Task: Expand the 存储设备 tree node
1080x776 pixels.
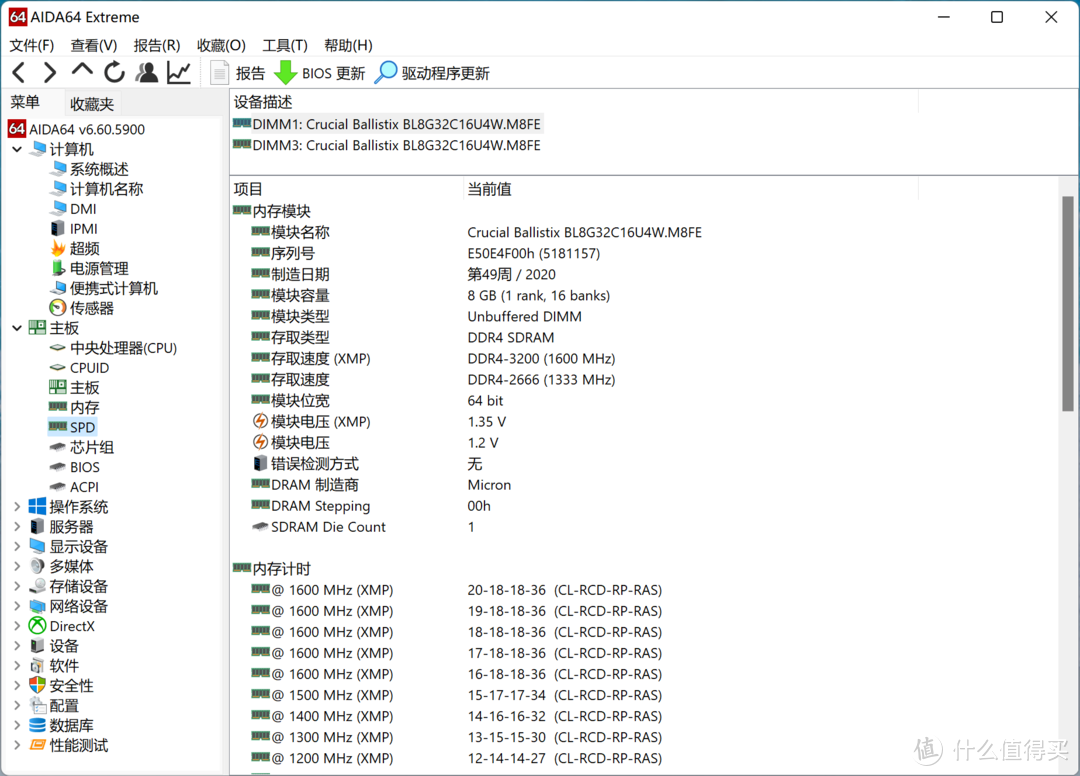Action: point(17,586)
